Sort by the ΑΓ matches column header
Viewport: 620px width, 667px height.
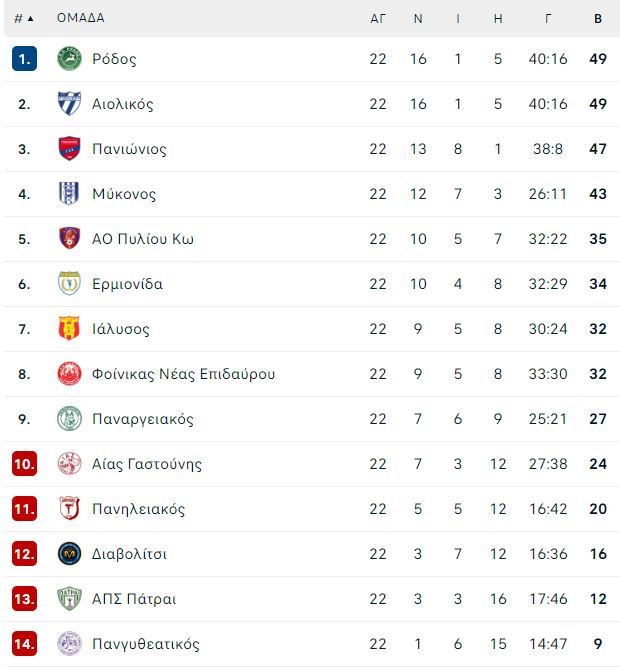[x=378, y=18]
